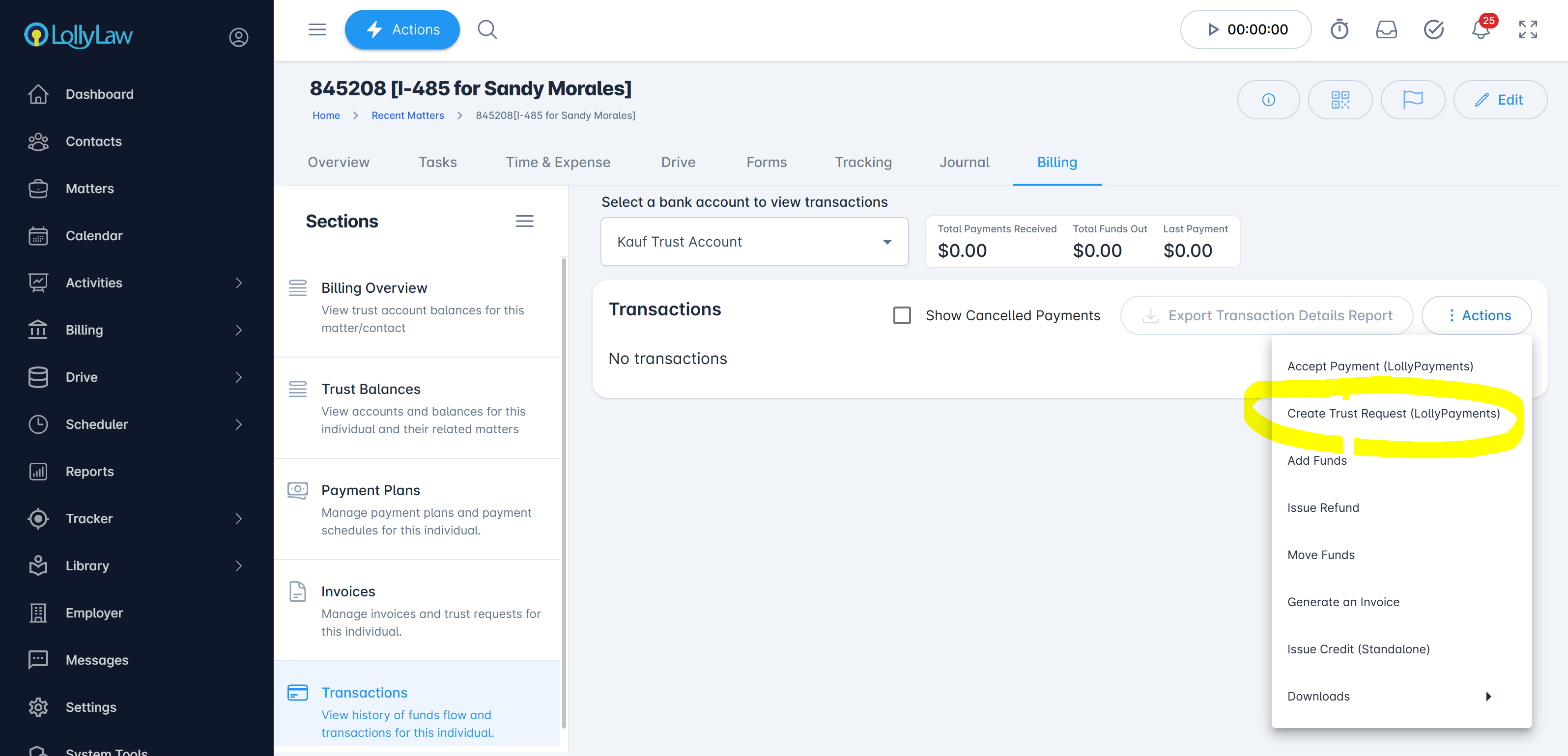
Task: Click the flag icon button
Action: coord(1412,100)
